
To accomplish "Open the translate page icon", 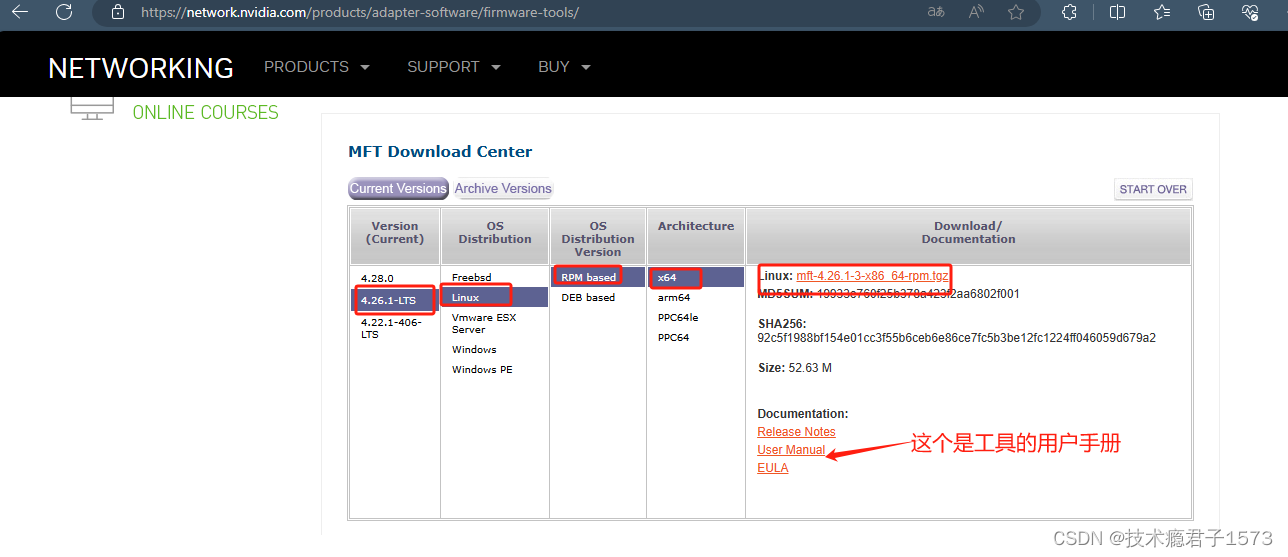I will click(x=936, y=13).
